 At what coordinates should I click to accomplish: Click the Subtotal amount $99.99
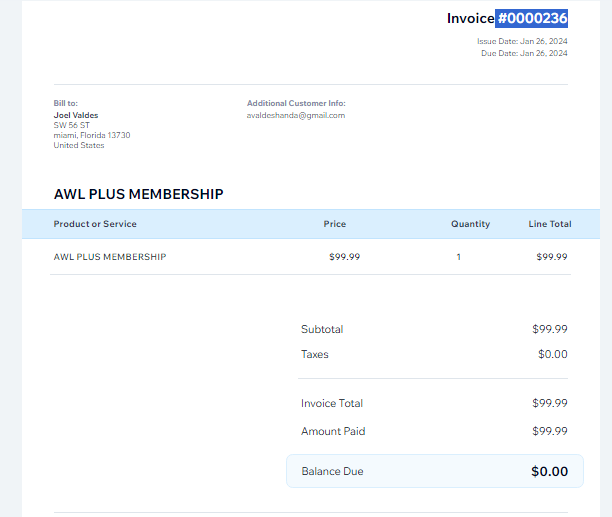[x=550, y=329]
